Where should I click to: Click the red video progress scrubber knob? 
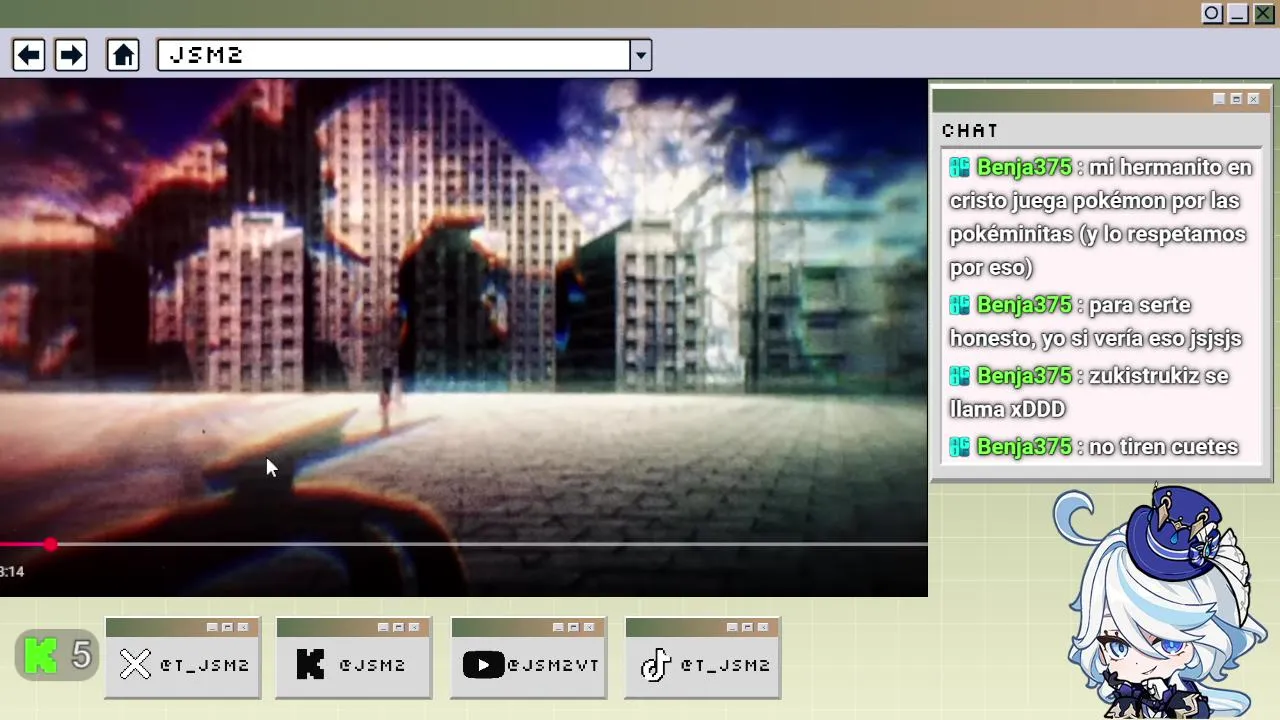[50, 544]
